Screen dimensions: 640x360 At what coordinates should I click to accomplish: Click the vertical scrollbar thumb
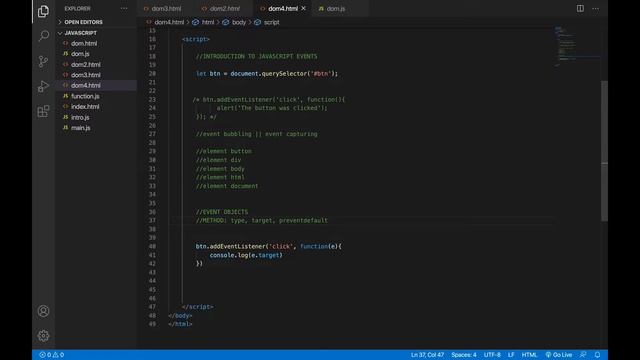click(x=604, y=151)
